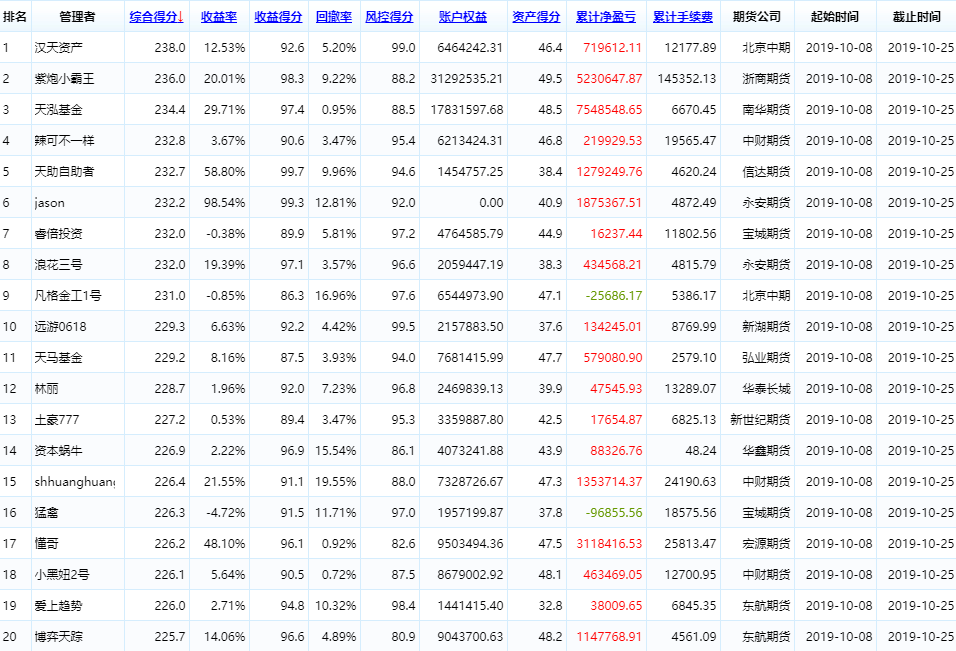956x651 pixels.
Task: Select manager 林丽
Action: tap(46, 389)
